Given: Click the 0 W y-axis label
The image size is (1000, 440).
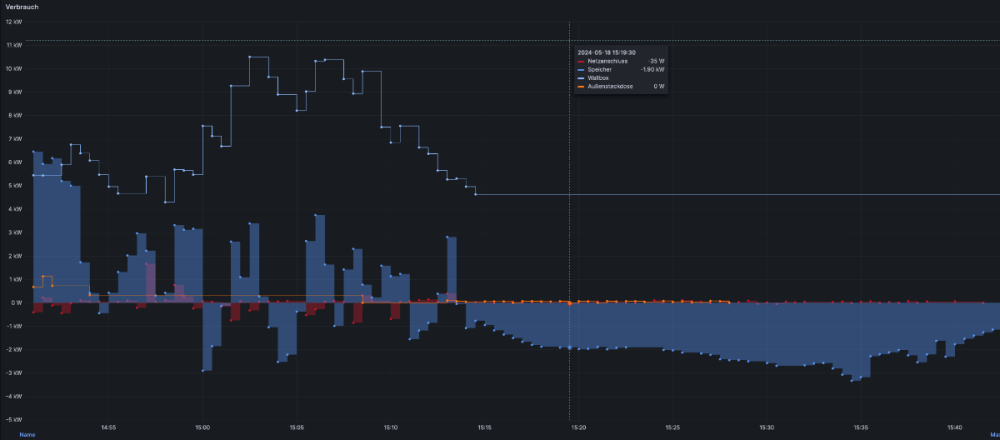Looking at the screenshot, I should click(x=17, y=302).
